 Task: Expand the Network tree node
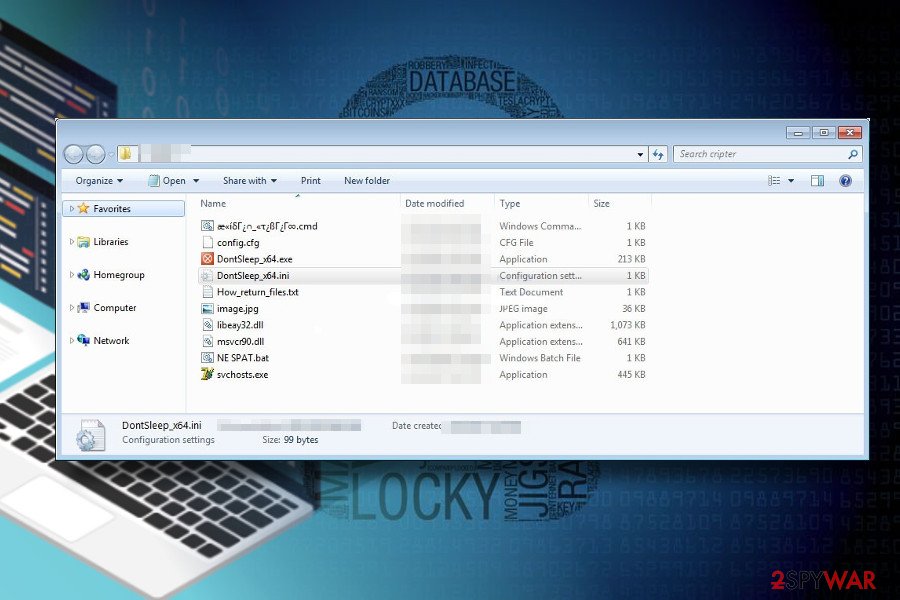(x=71, y=340)
